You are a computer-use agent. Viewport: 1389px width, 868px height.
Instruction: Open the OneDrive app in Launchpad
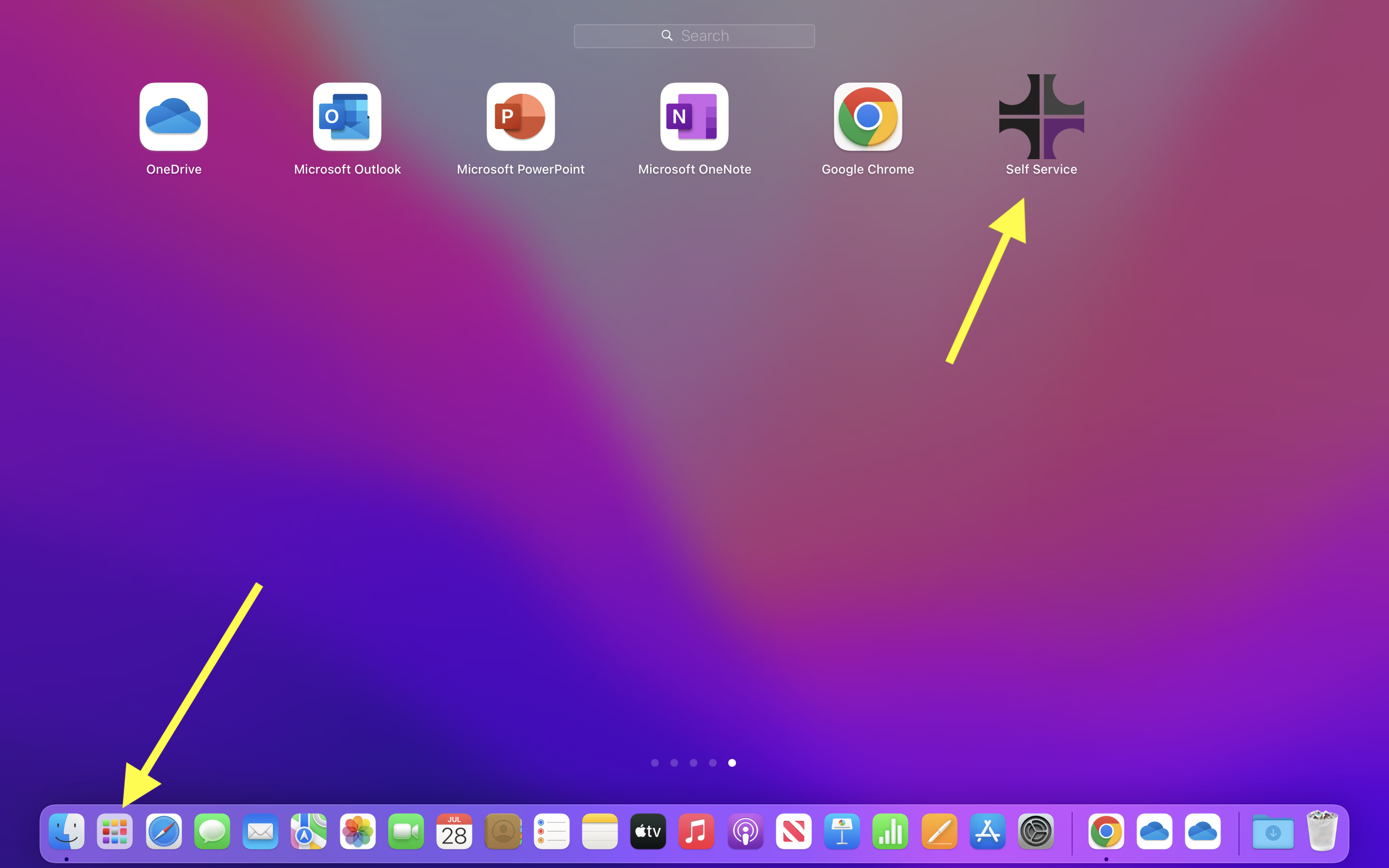[x=173, y=117]
